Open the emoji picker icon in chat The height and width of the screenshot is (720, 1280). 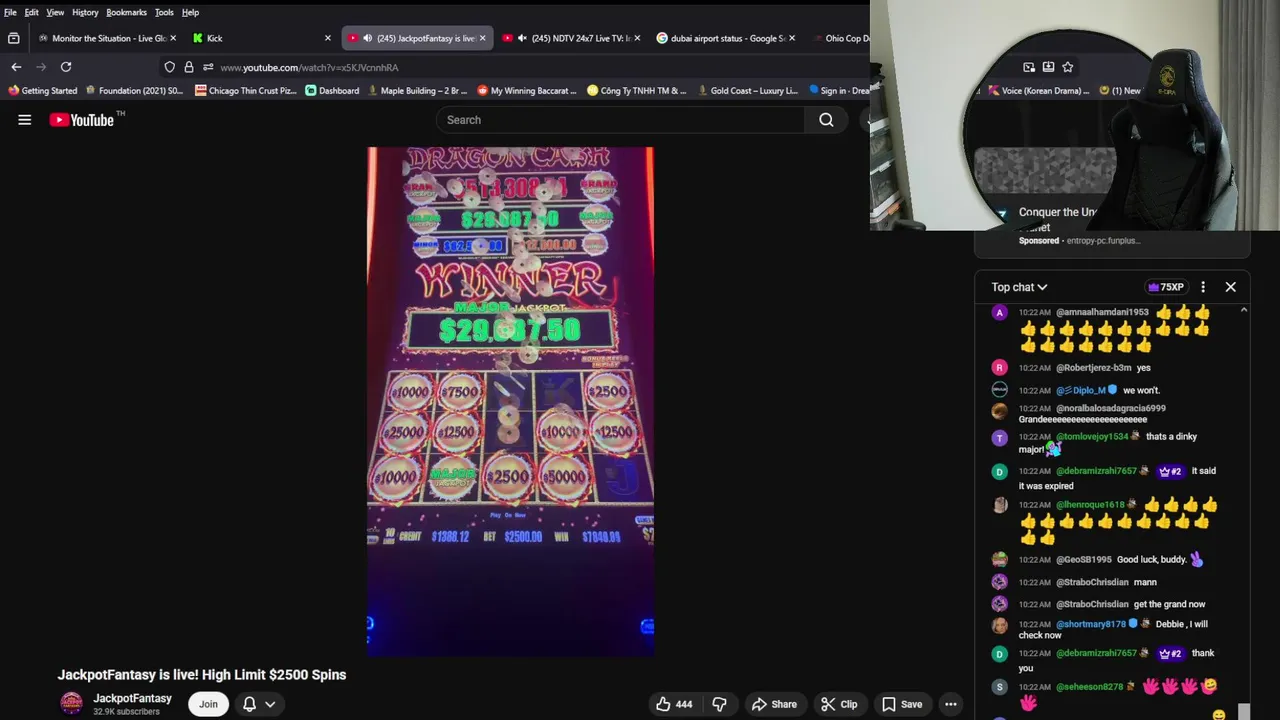[1218, 714]
